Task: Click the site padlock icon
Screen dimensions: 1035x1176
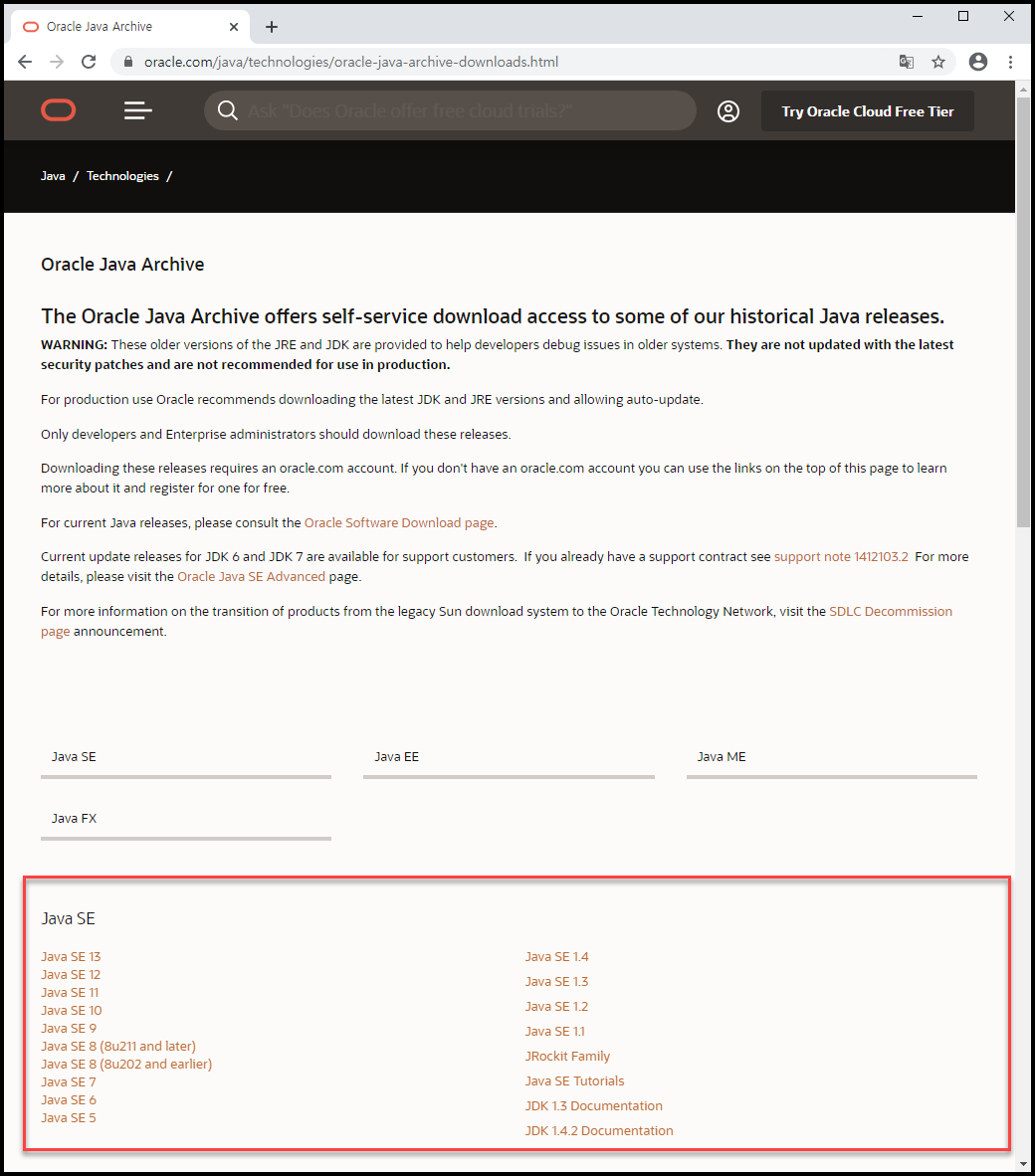Action: 128,62
